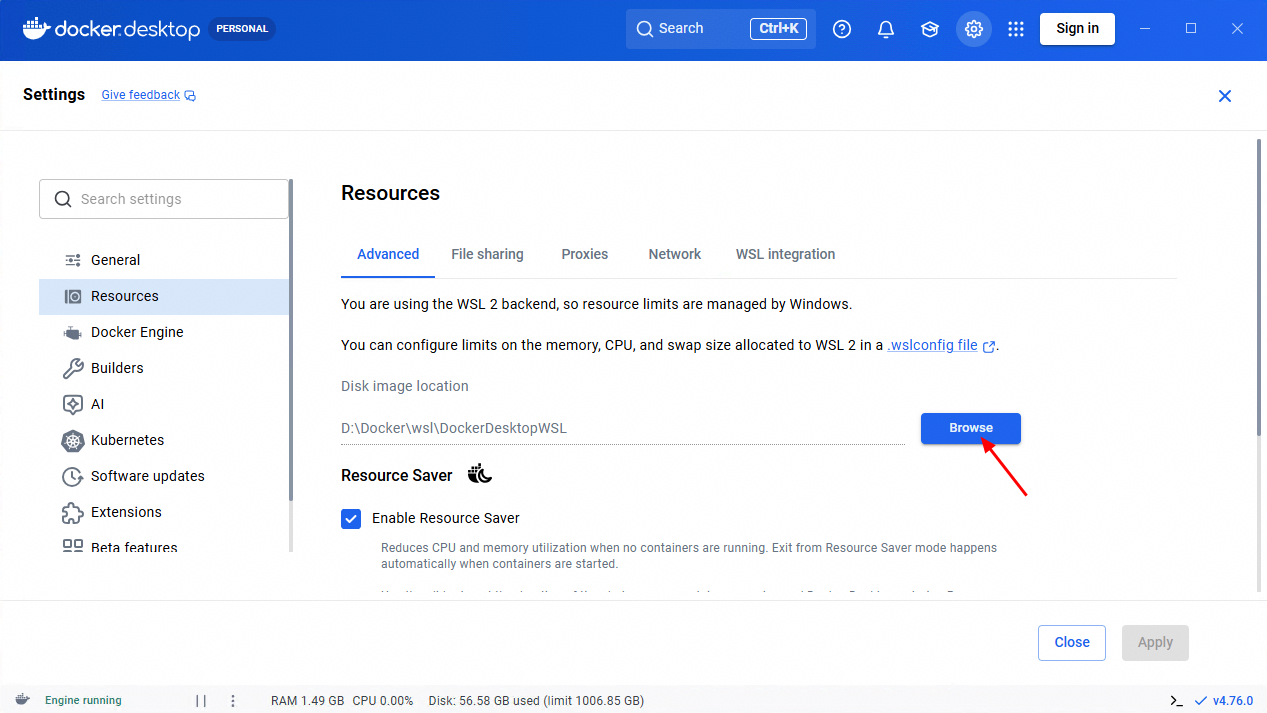Switch to the File sharing tab
1267x713 pixels.
click(x=487, y=254)
